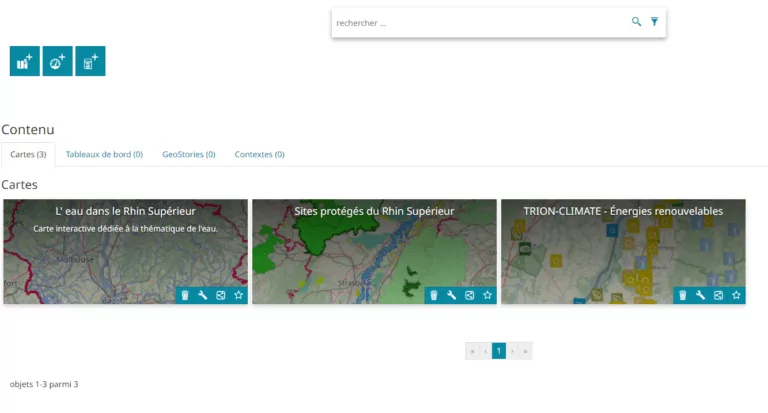This screenshot has height=413, width=768.
Task: Star the TRION-CLIMATE map as favorite
Action: 736,295
